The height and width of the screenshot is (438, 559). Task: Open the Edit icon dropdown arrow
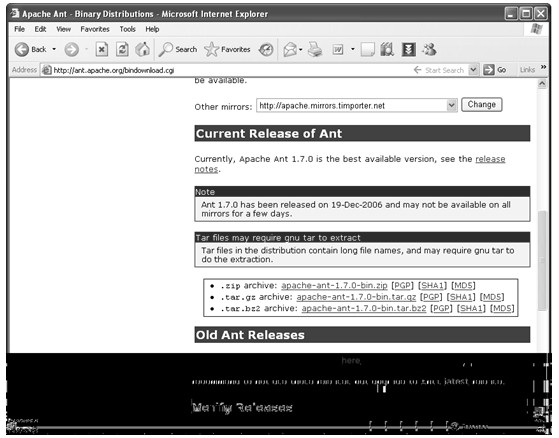353,49
